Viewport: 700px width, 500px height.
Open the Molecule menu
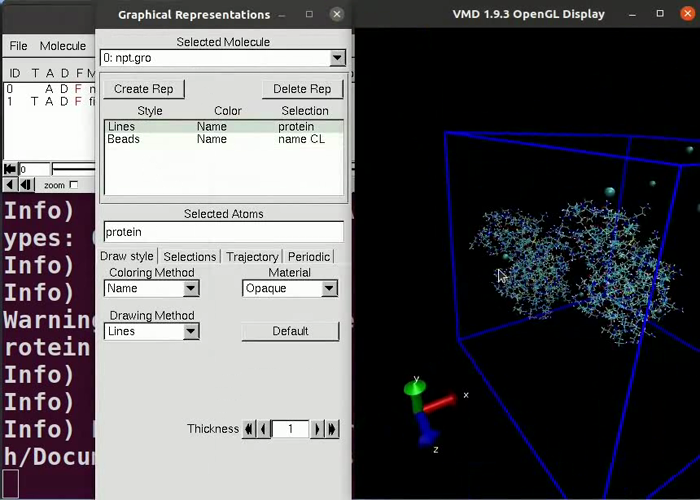point(63,46)
